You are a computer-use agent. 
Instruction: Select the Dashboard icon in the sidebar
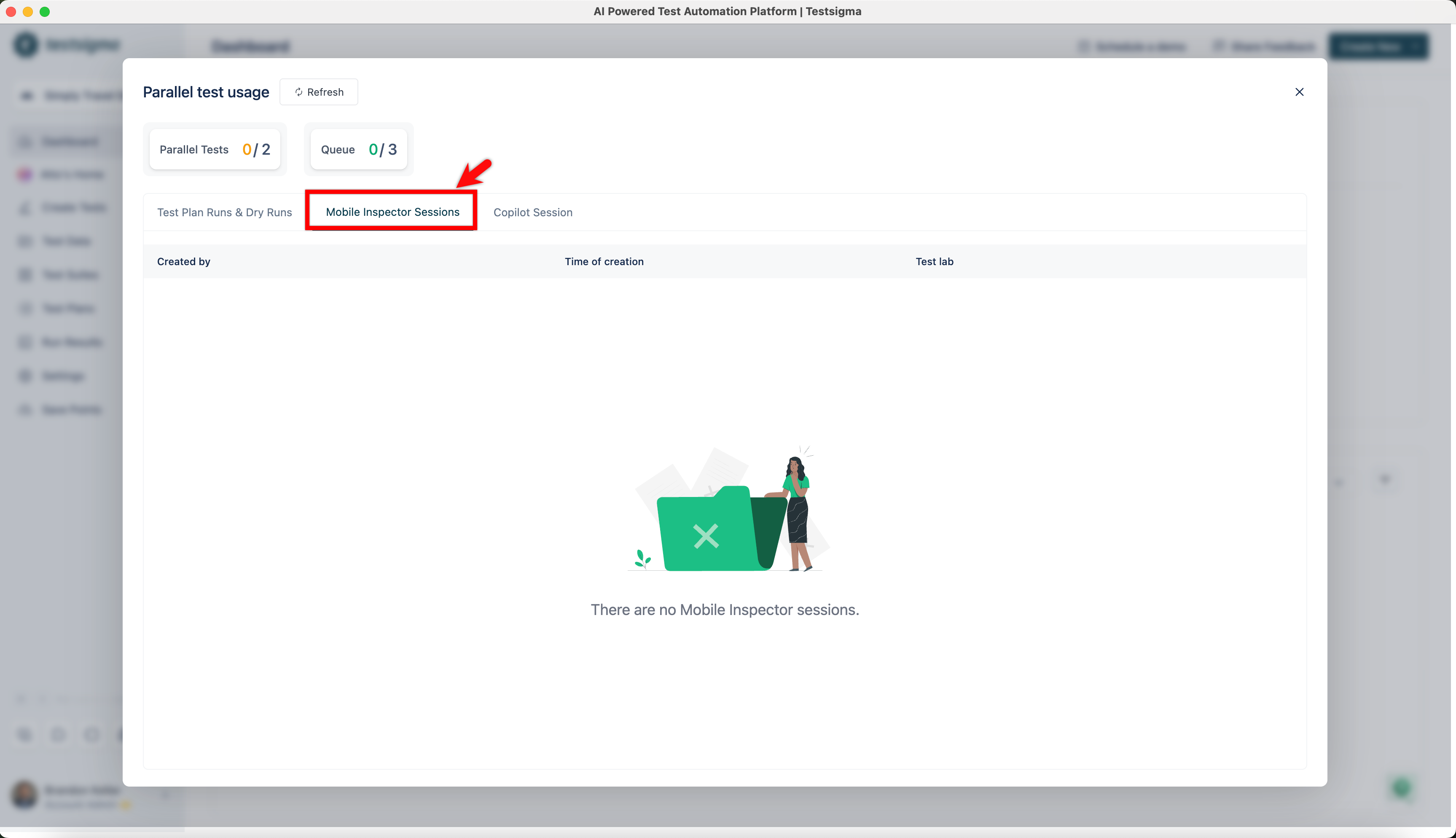25,141
